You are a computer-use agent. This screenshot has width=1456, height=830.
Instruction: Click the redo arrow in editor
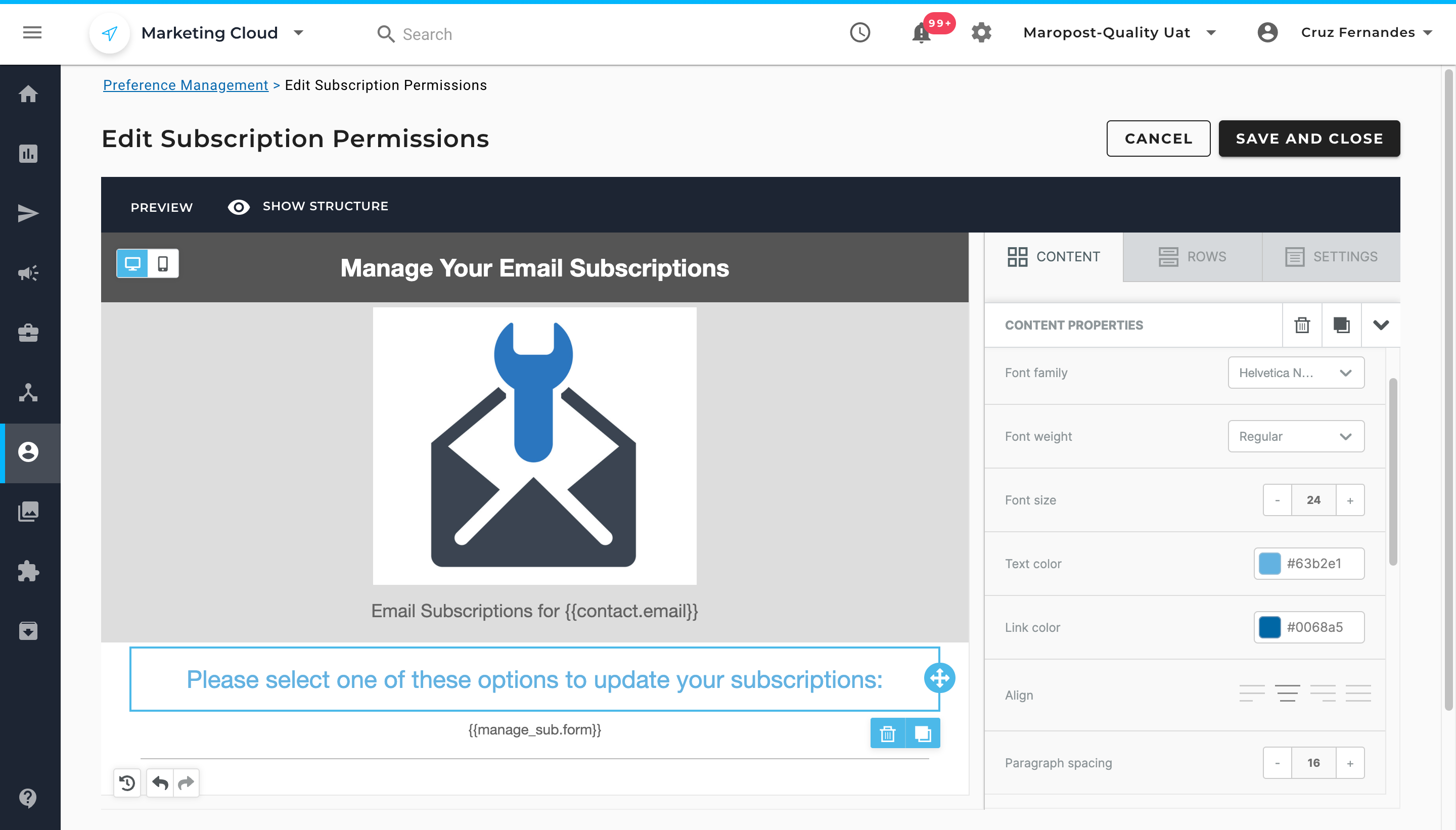[x=186, y=782]
